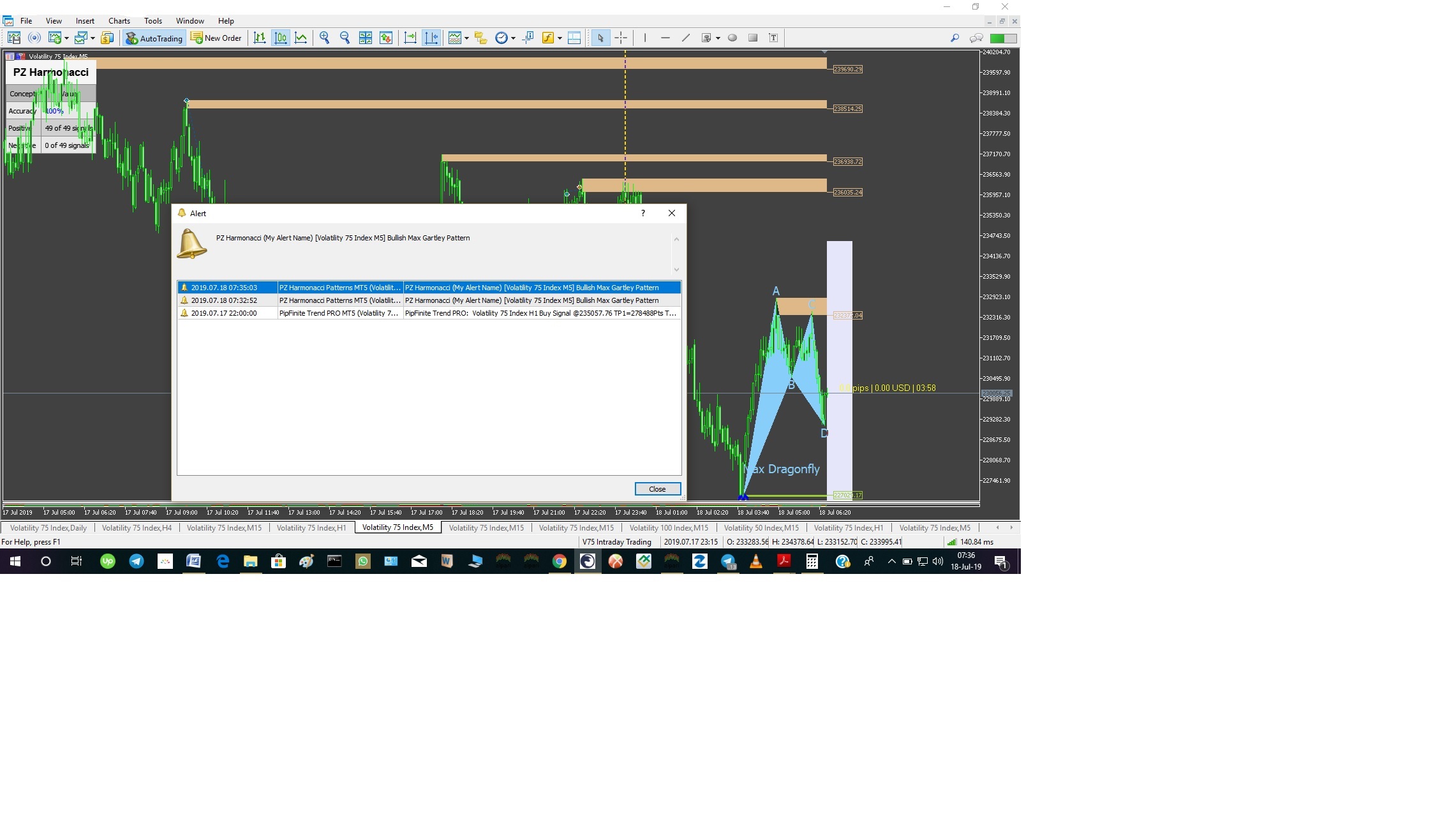
Task: Switch chart to line chart mode
Action: coord(301,38)
